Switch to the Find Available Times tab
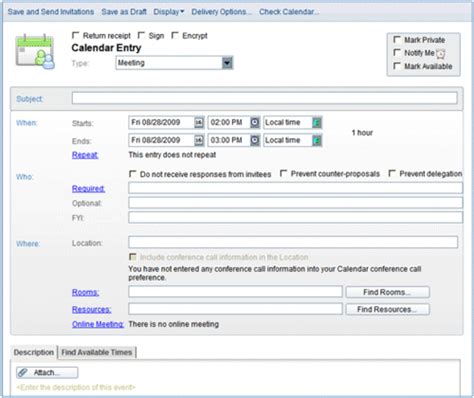This screenshot has height=398, width=474. tap(97, 352)
